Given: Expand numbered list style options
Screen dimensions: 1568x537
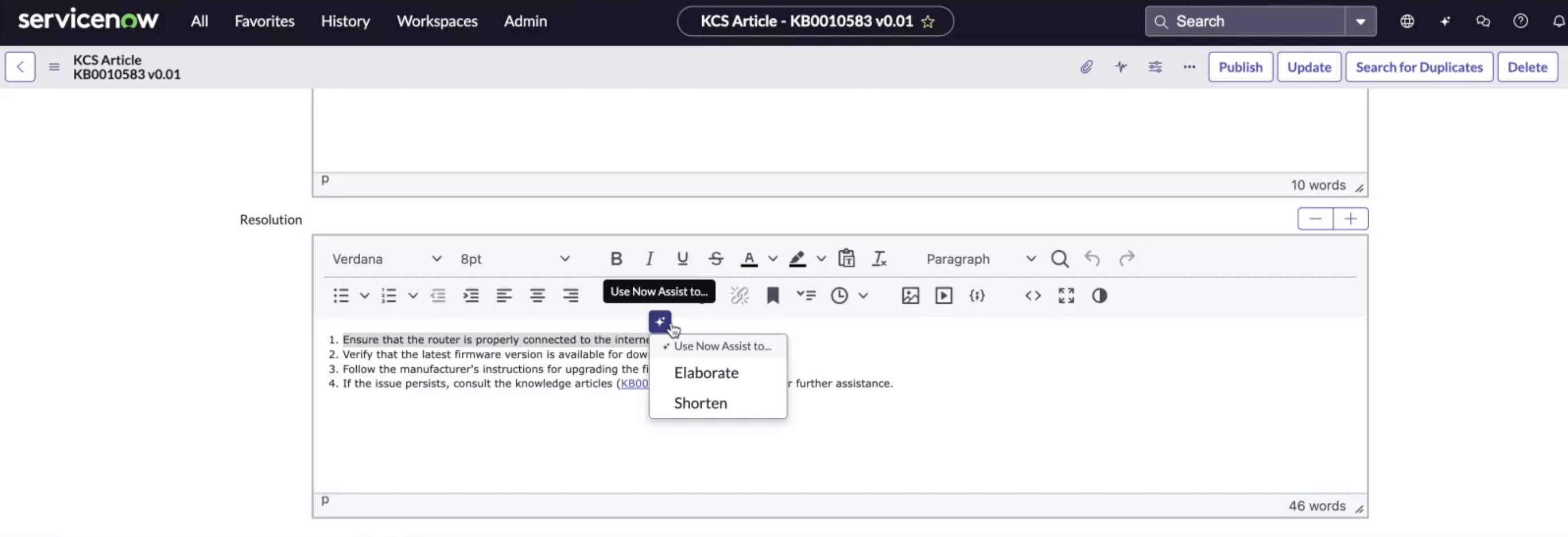Looking at the screenshot, I should coord(412,296).
